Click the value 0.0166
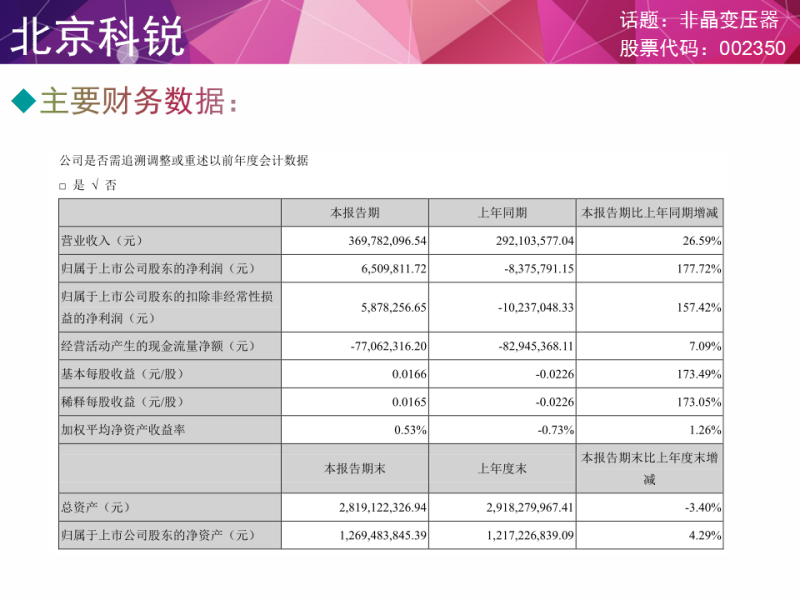This screenshot has width=800, height=600. [409, 374]
